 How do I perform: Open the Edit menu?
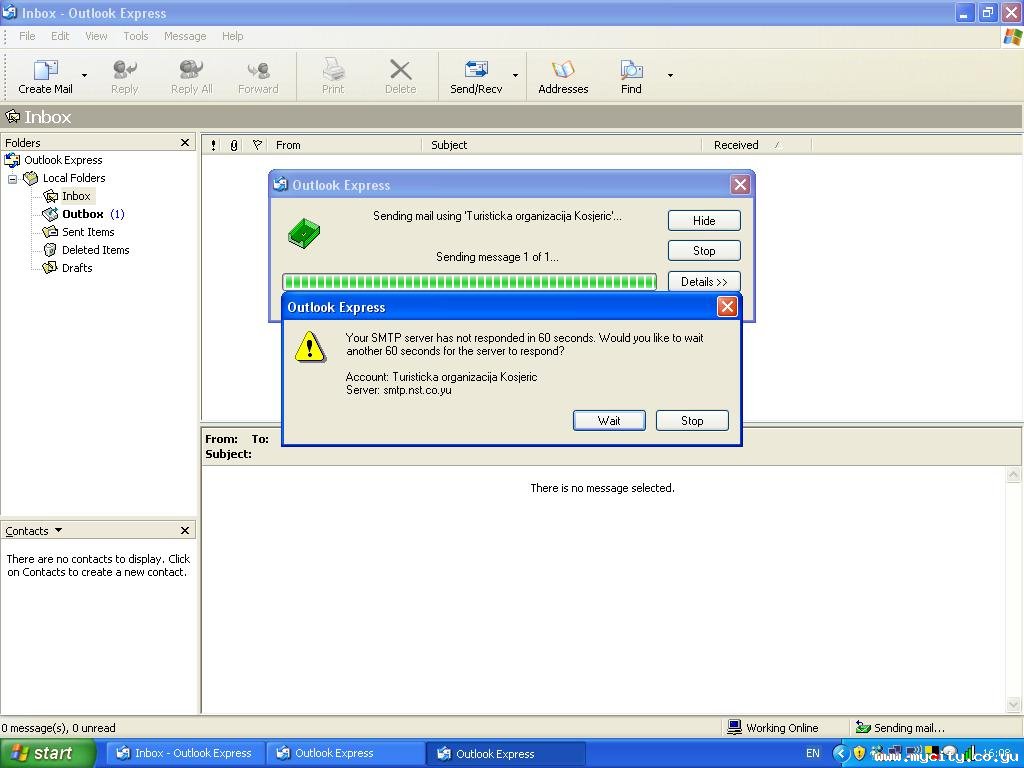(60, 36)
